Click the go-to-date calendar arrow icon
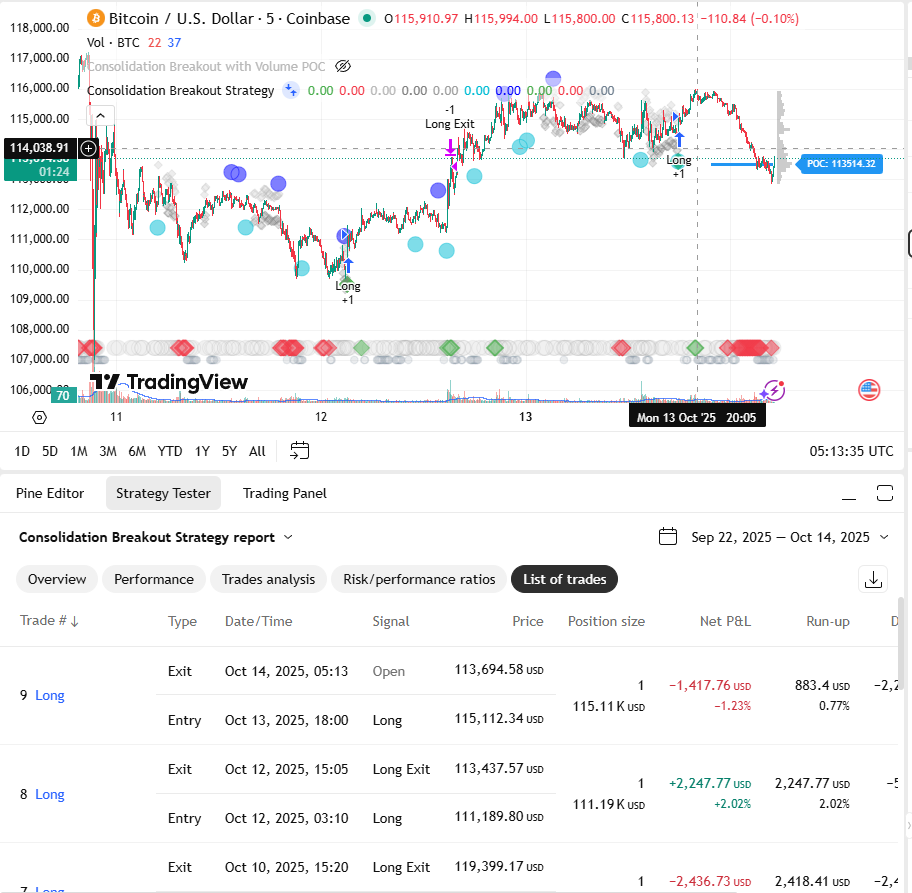 pos(300,450)
